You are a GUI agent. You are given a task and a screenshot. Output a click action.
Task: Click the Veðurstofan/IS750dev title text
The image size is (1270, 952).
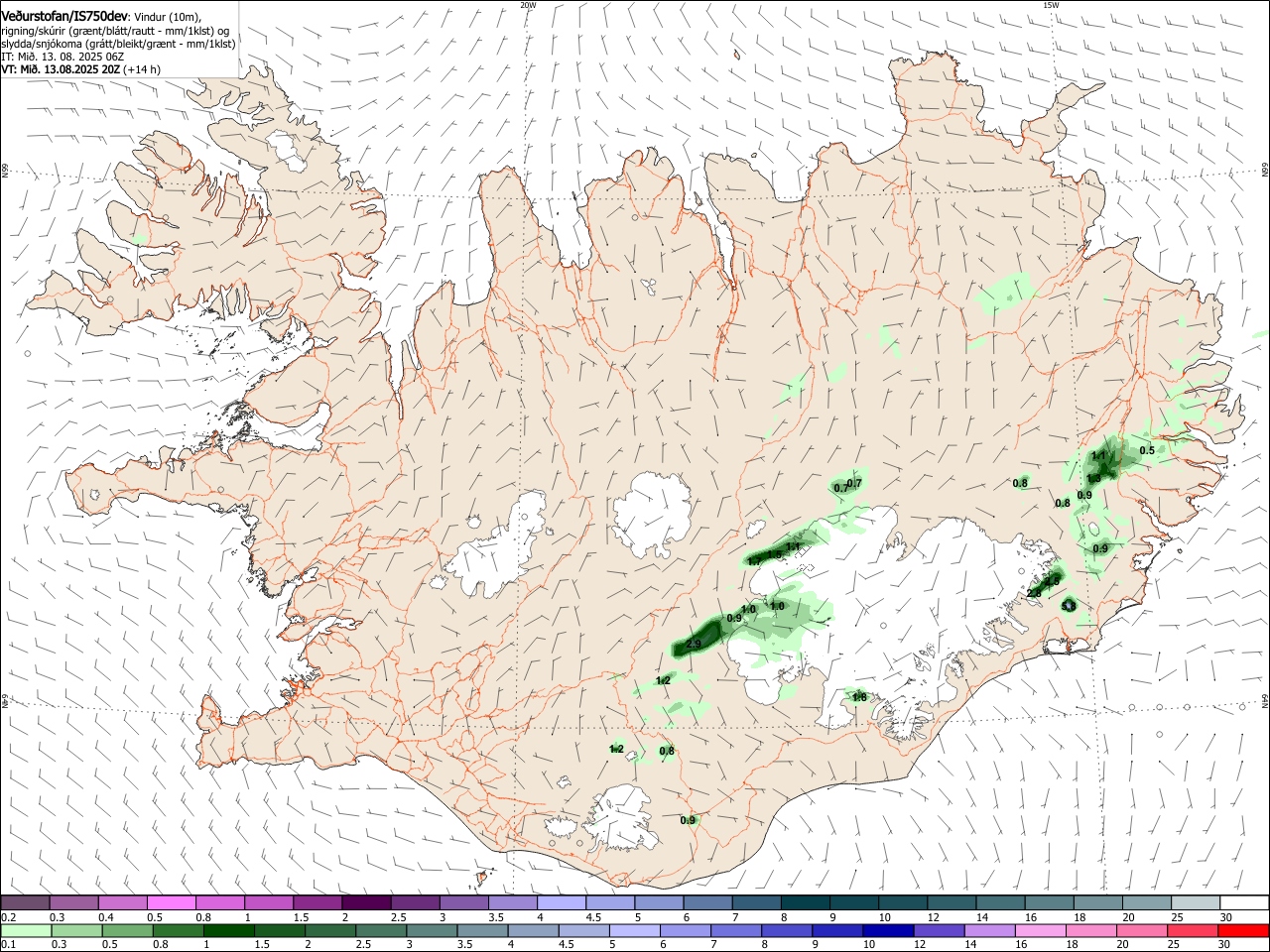(x=64, y=16)
